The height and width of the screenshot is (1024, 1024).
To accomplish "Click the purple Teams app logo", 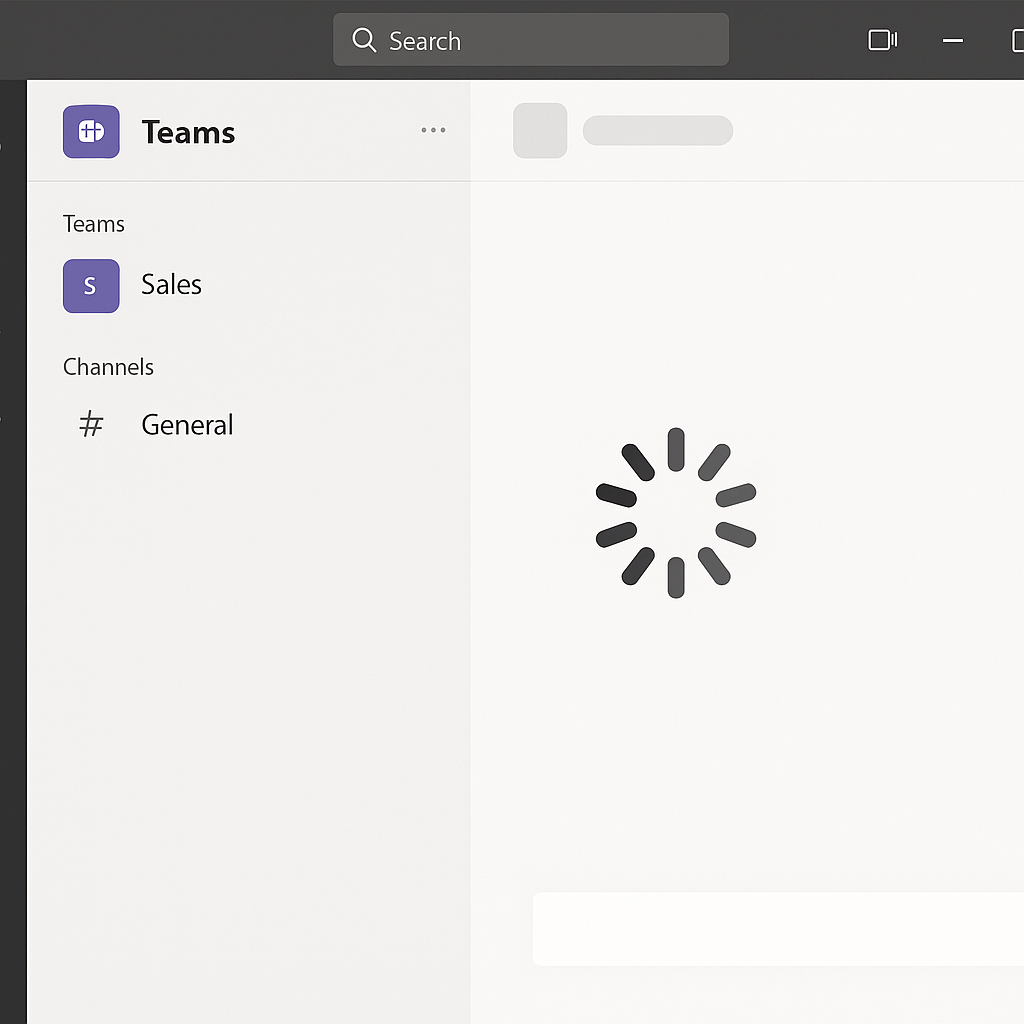I will click(91, 131).
